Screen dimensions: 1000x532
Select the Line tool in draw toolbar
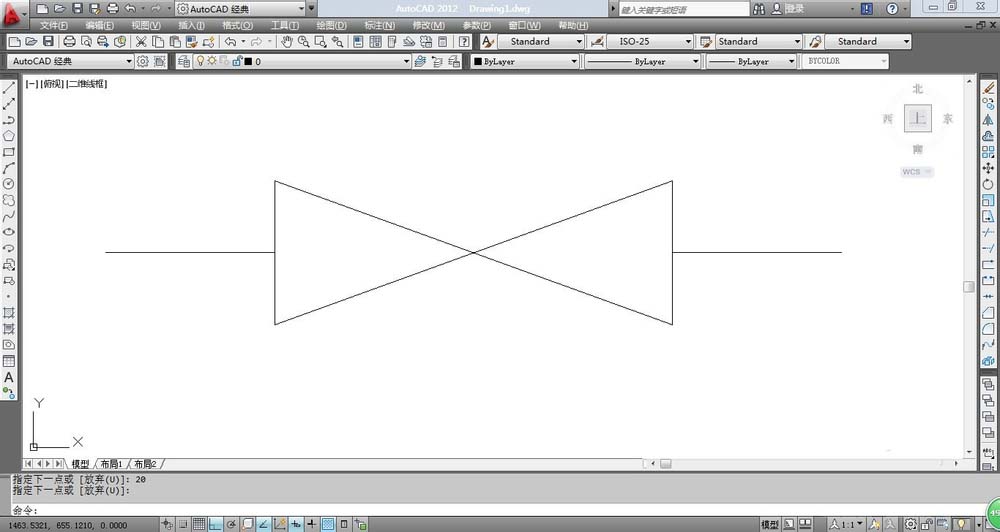coord(9,88)
